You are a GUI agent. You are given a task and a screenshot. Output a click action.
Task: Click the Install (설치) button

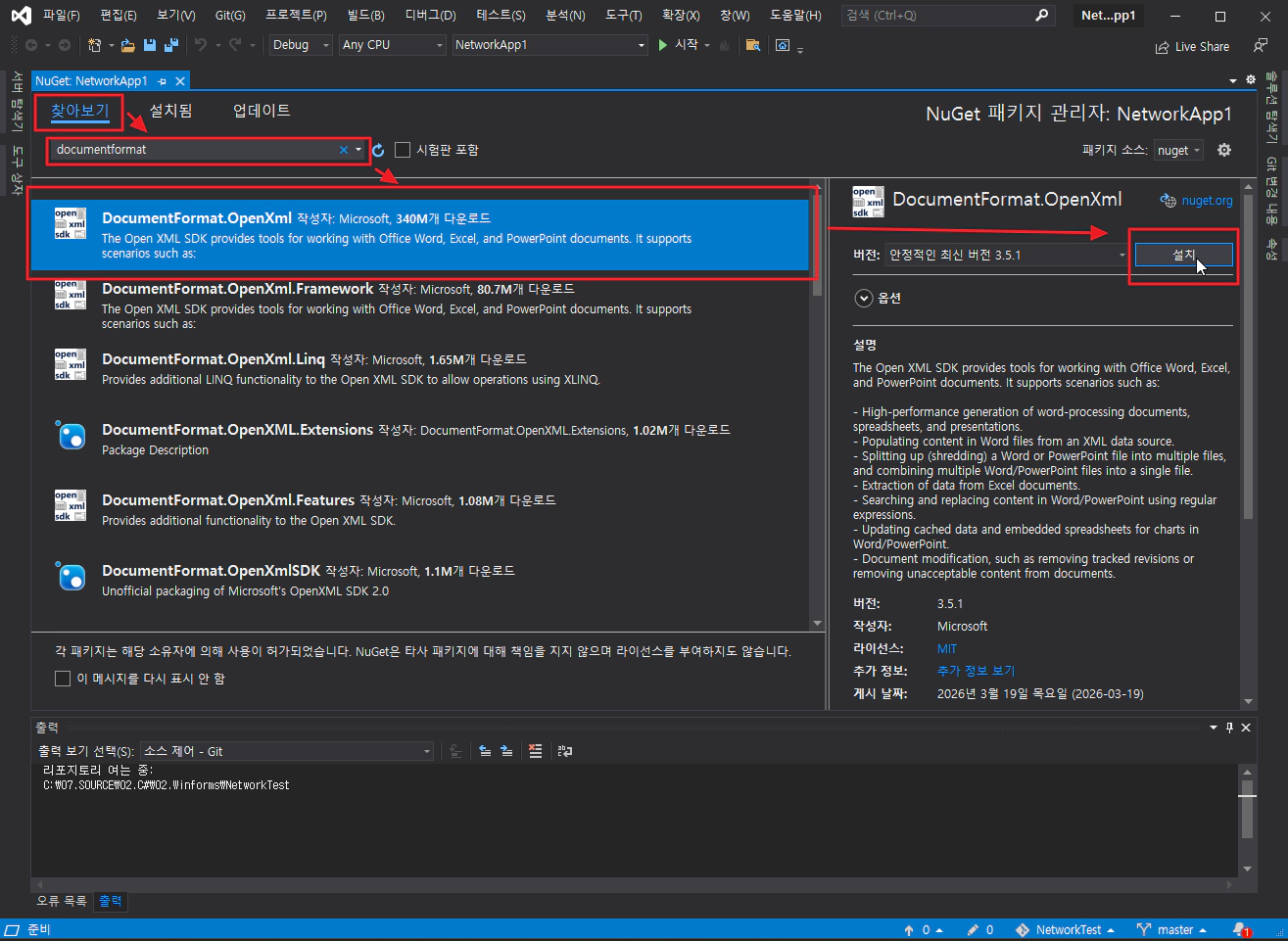pyautogui.click(x=1183, y=255)
